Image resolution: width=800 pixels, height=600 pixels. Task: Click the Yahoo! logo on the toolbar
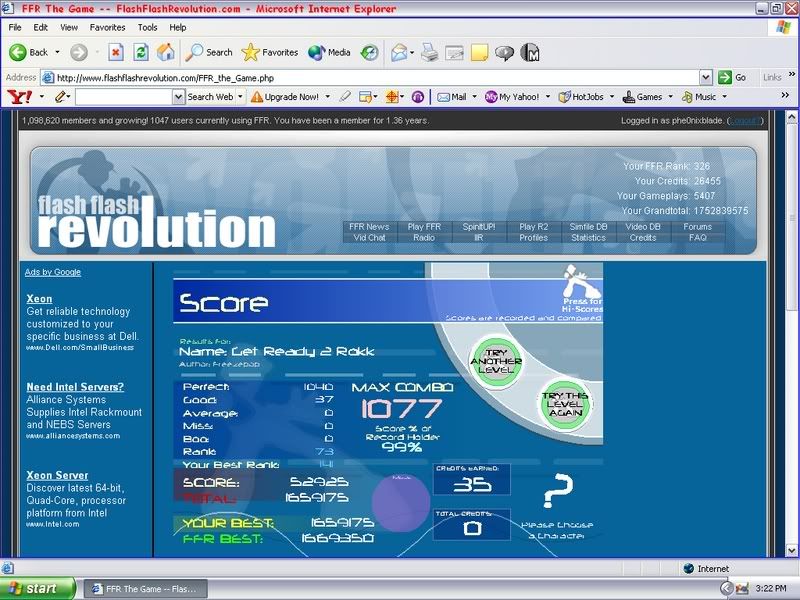click(x=18, y=97)
